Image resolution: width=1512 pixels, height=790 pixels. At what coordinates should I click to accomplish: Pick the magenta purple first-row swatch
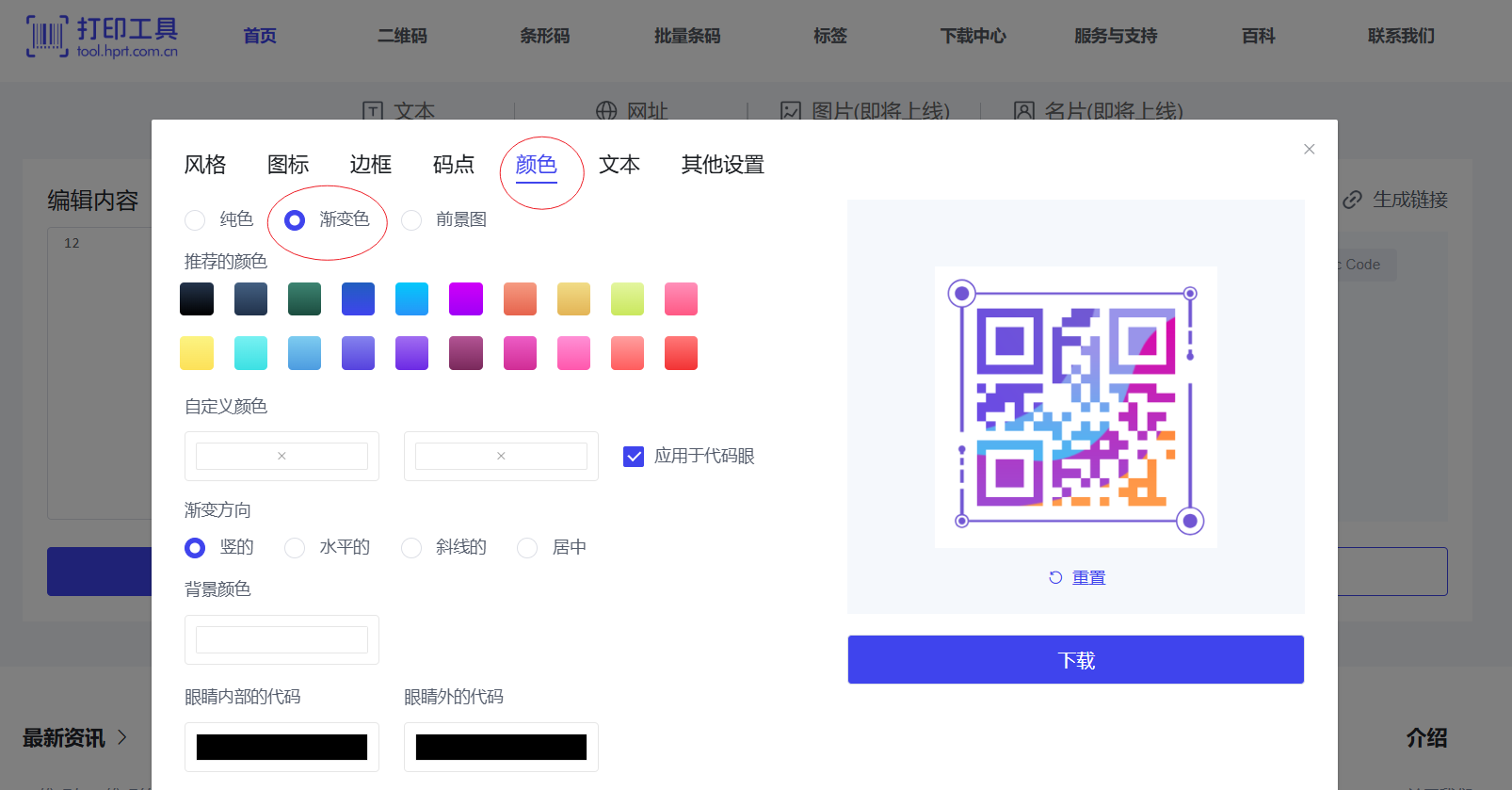pyautogui.click(x=466, y=299)
